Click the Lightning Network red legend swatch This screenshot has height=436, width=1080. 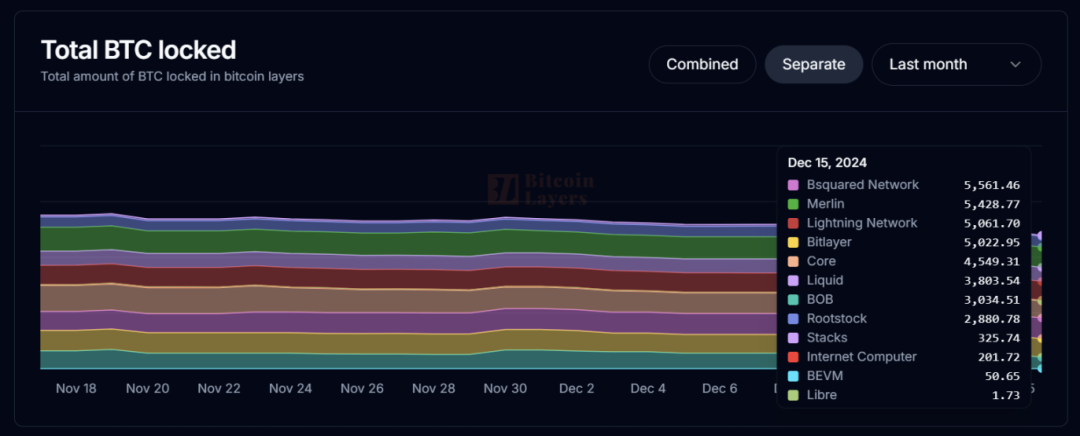click(793, 223)
